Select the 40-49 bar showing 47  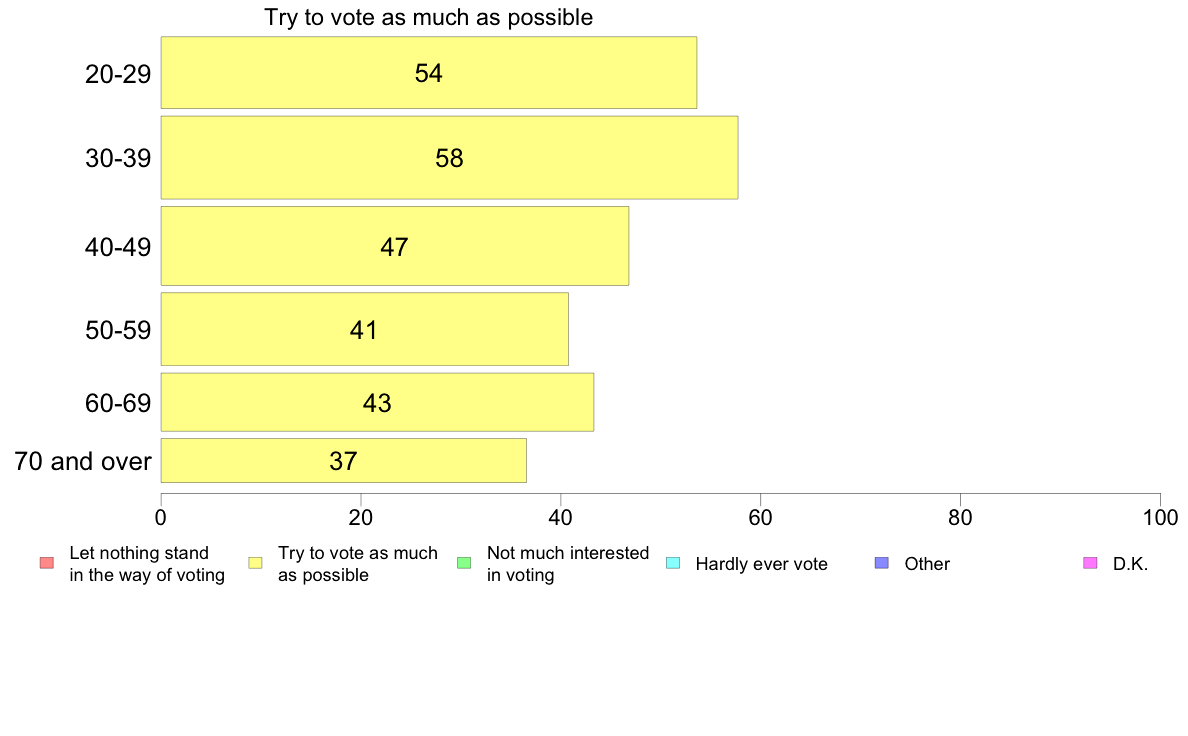[395, 246]
